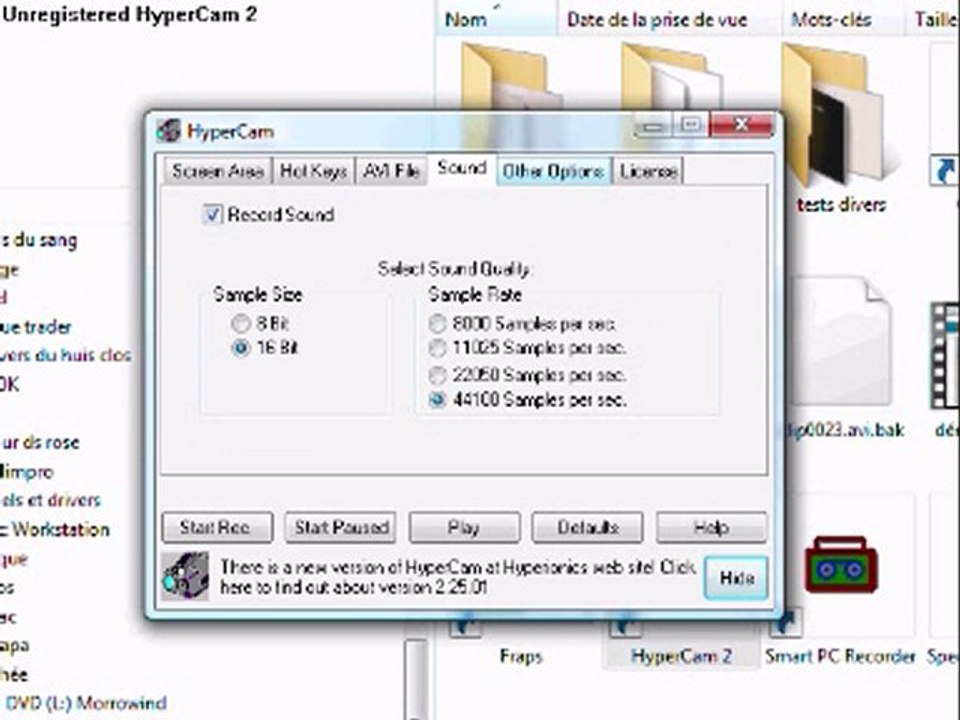This screenshot has height=720, width=960.
Task: Sort by Date de la prise de vue
Action: click(x=669, y=18)
